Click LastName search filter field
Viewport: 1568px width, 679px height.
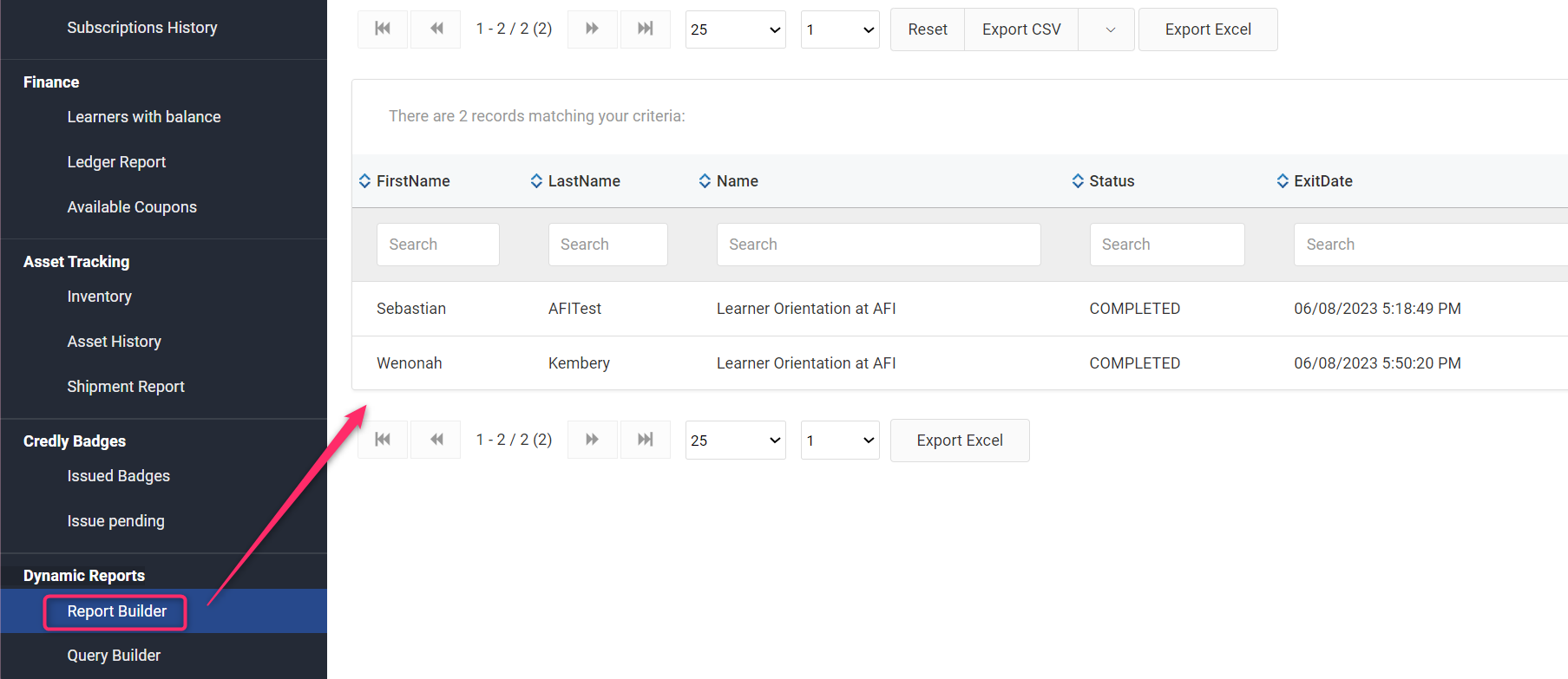coord(607,245)
